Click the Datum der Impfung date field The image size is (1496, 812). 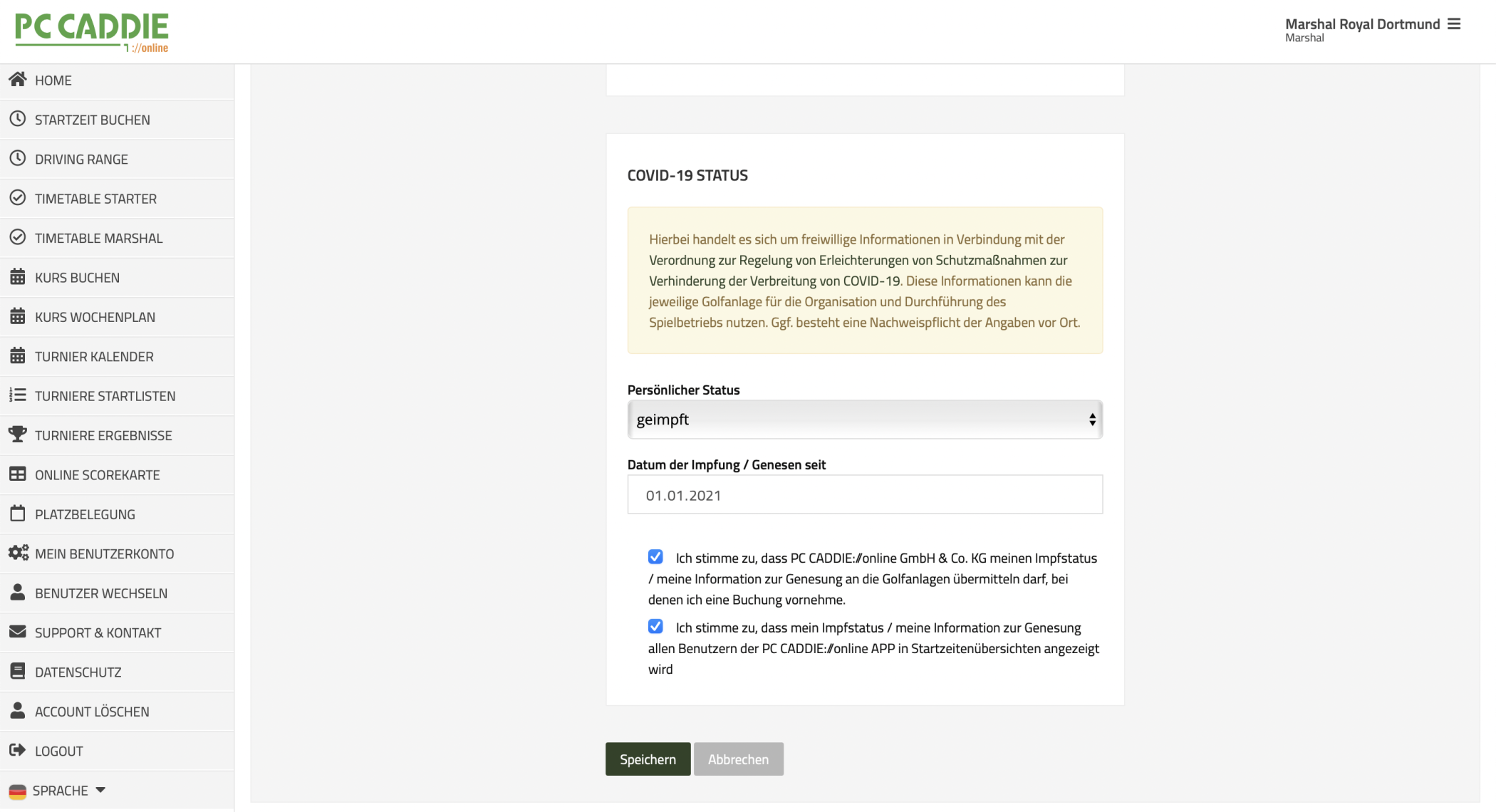tap(864, 495)
